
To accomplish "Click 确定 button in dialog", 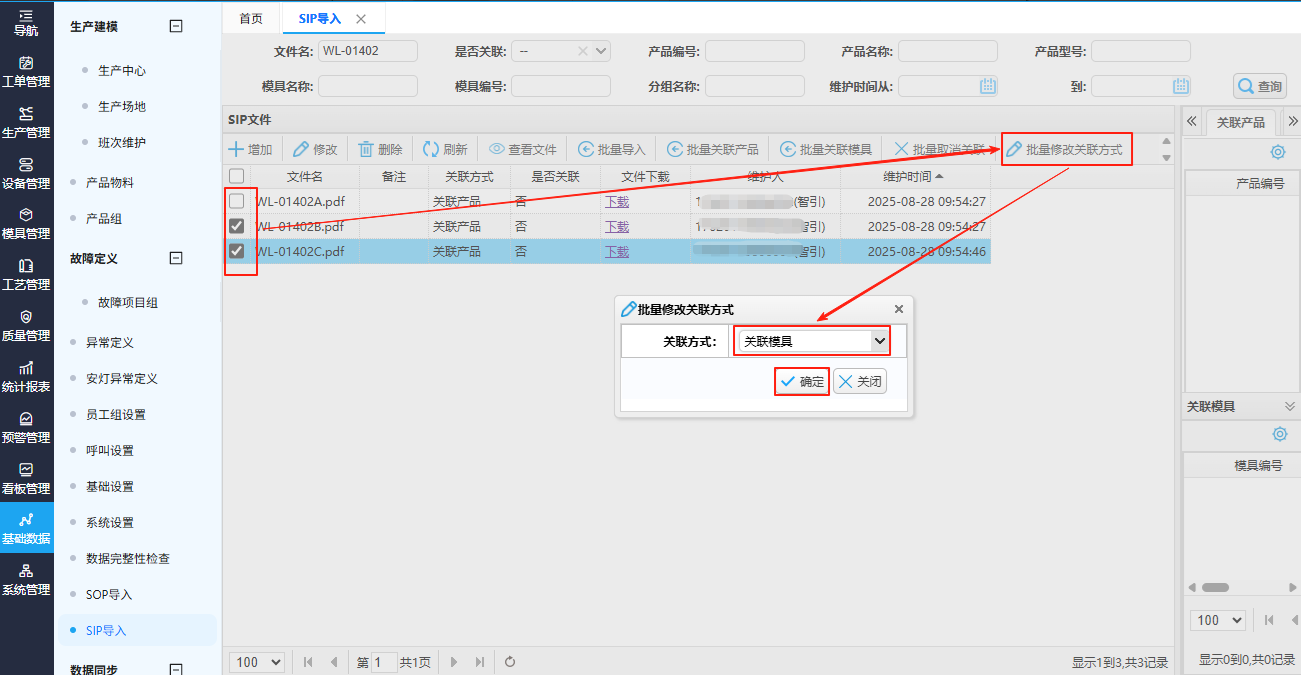I will pyautogui.click(x=802, y=381).
